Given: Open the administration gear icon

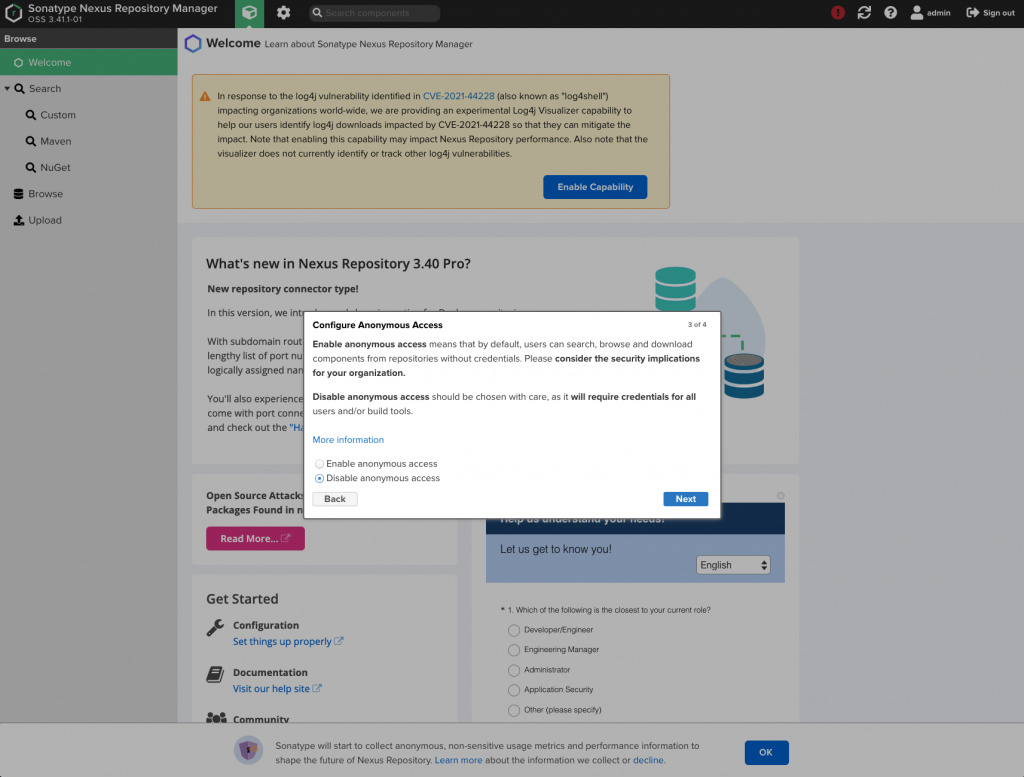Looking at the screenshot, I should tap(283, 13).
